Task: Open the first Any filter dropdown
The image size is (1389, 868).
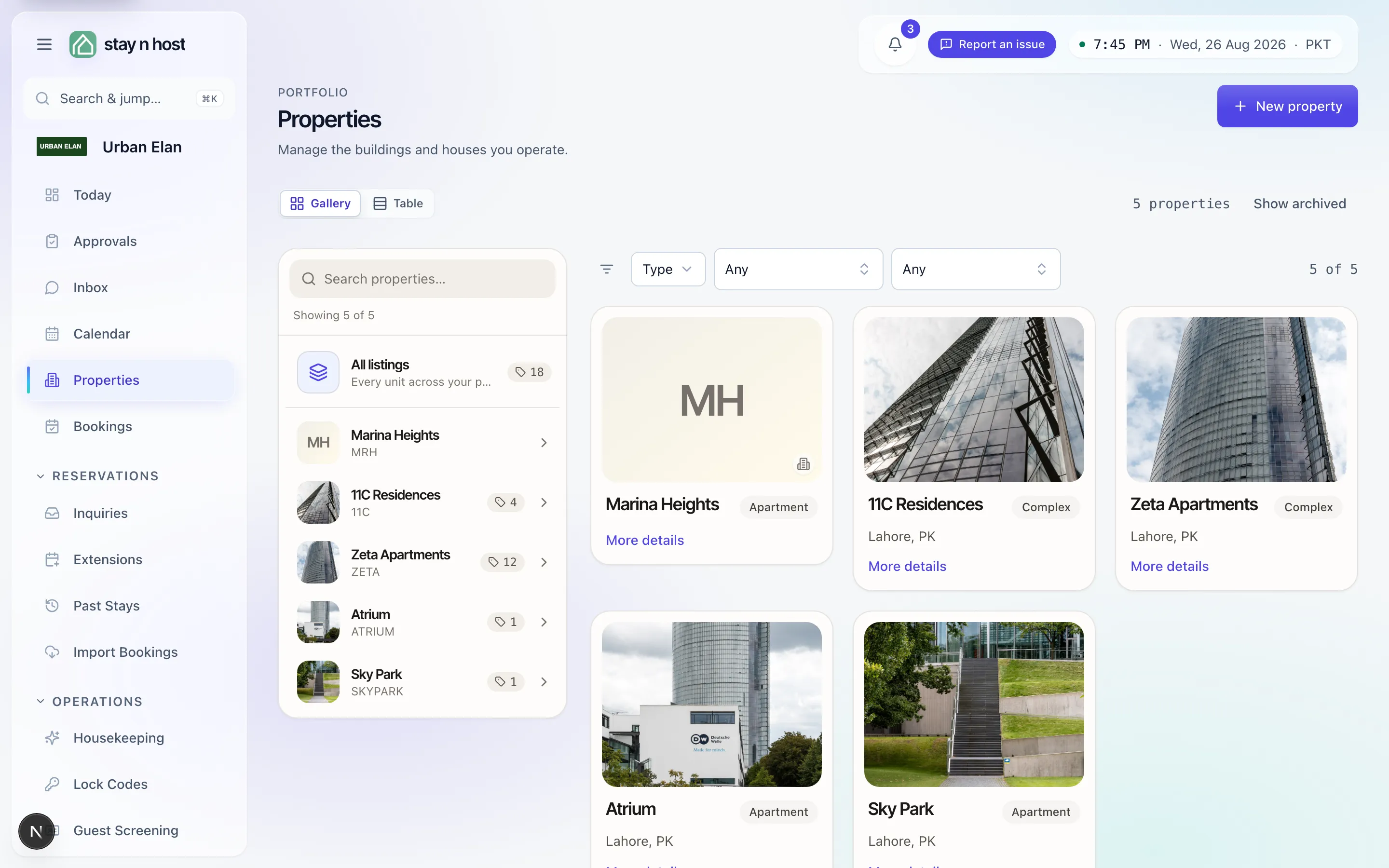Action: coord(798,269)
